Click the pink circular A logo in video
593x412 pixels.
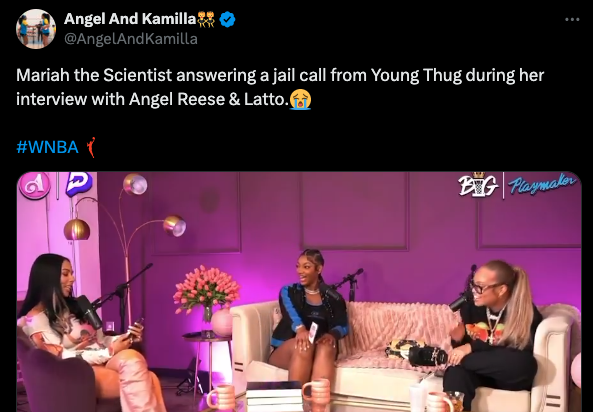34,185
